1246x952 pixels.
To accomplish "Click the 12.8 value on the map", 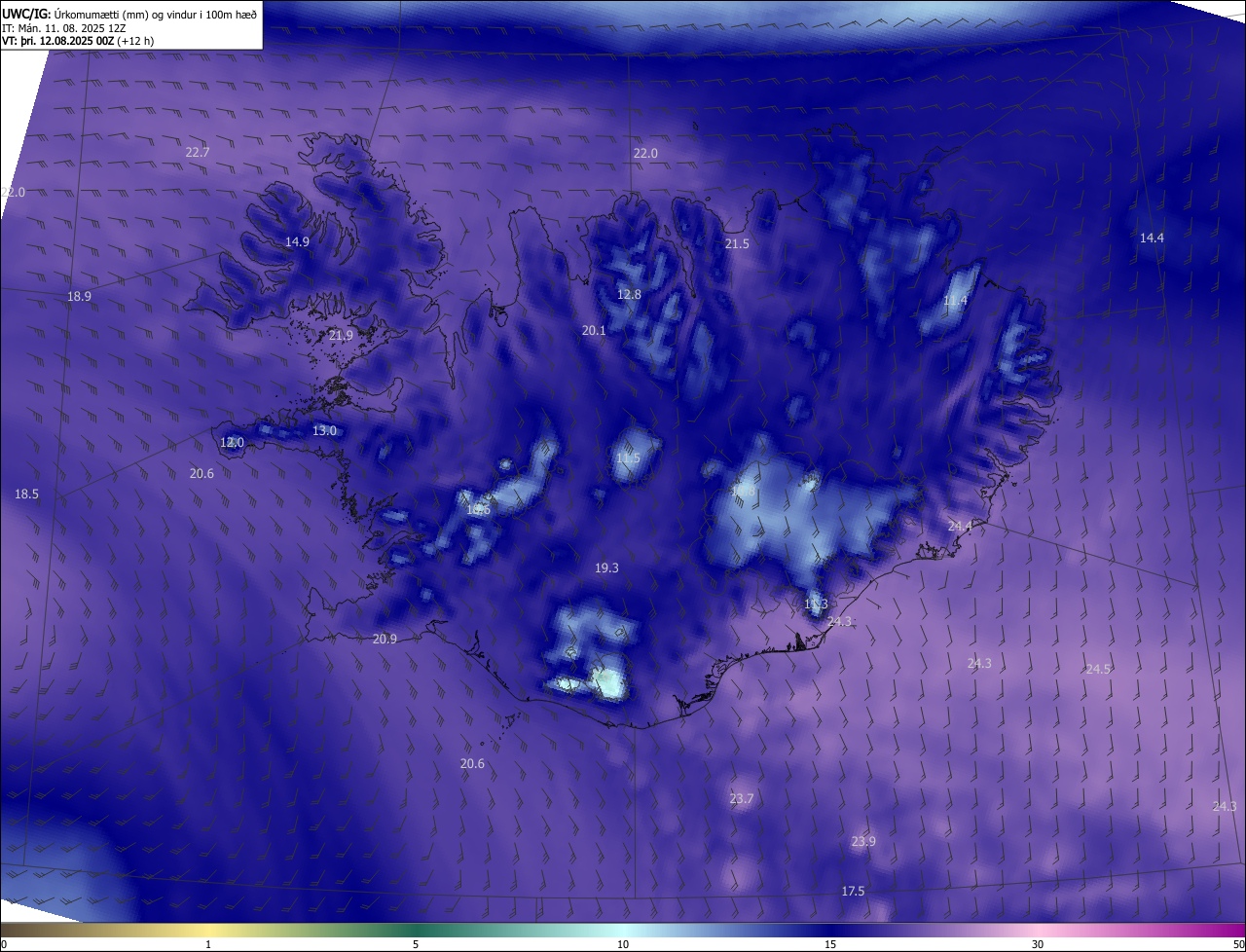I will 629,294.
